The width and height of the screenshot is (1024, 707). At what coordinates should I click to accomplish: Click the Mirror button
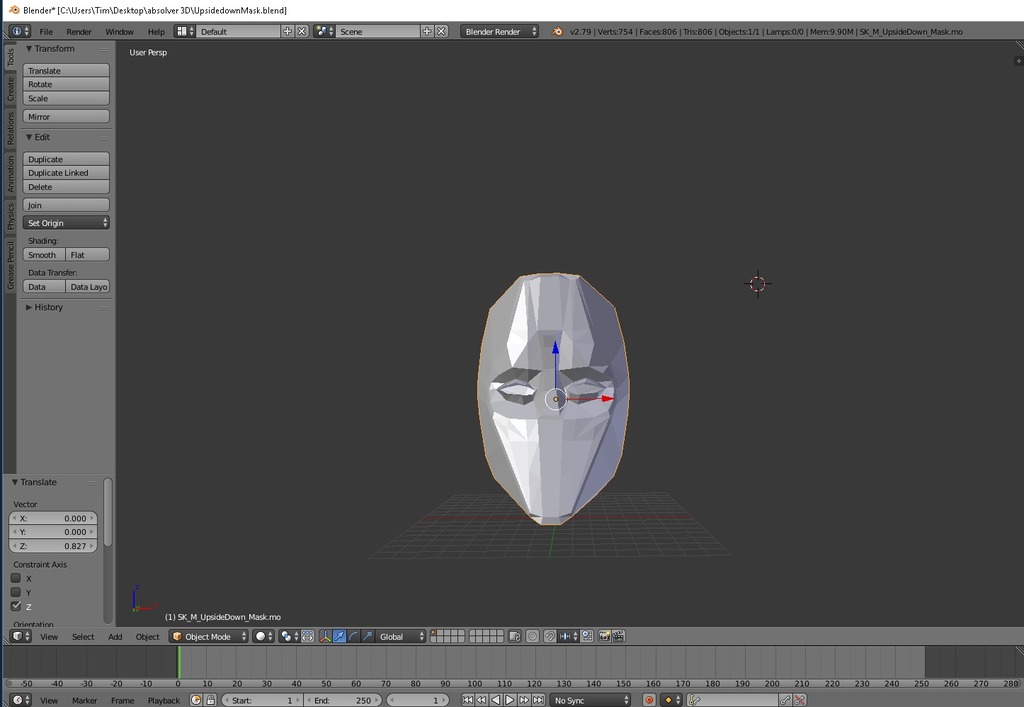tap(66, 116)
